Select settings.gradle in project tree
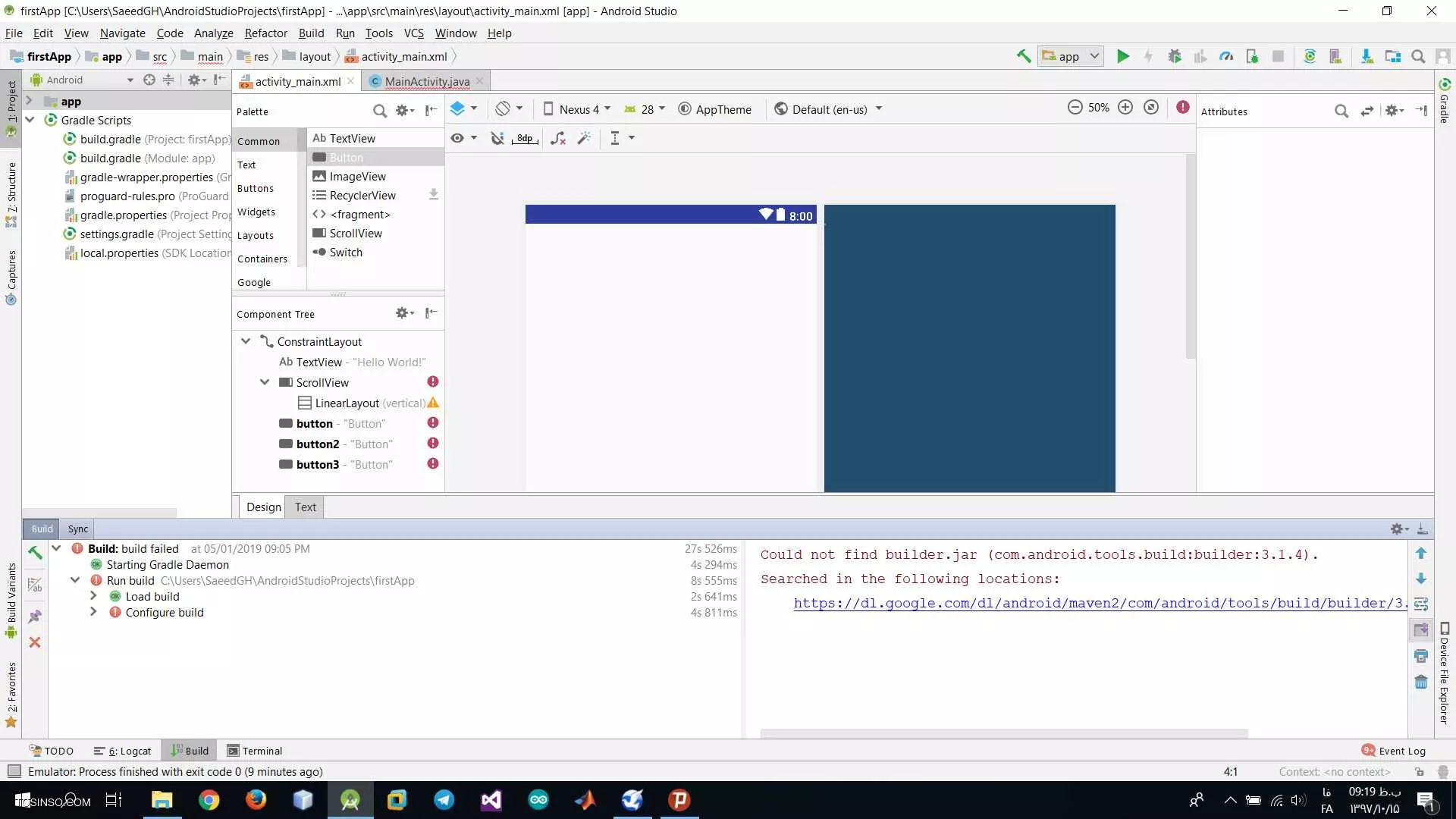1456x819 pixels. (146, 234)
